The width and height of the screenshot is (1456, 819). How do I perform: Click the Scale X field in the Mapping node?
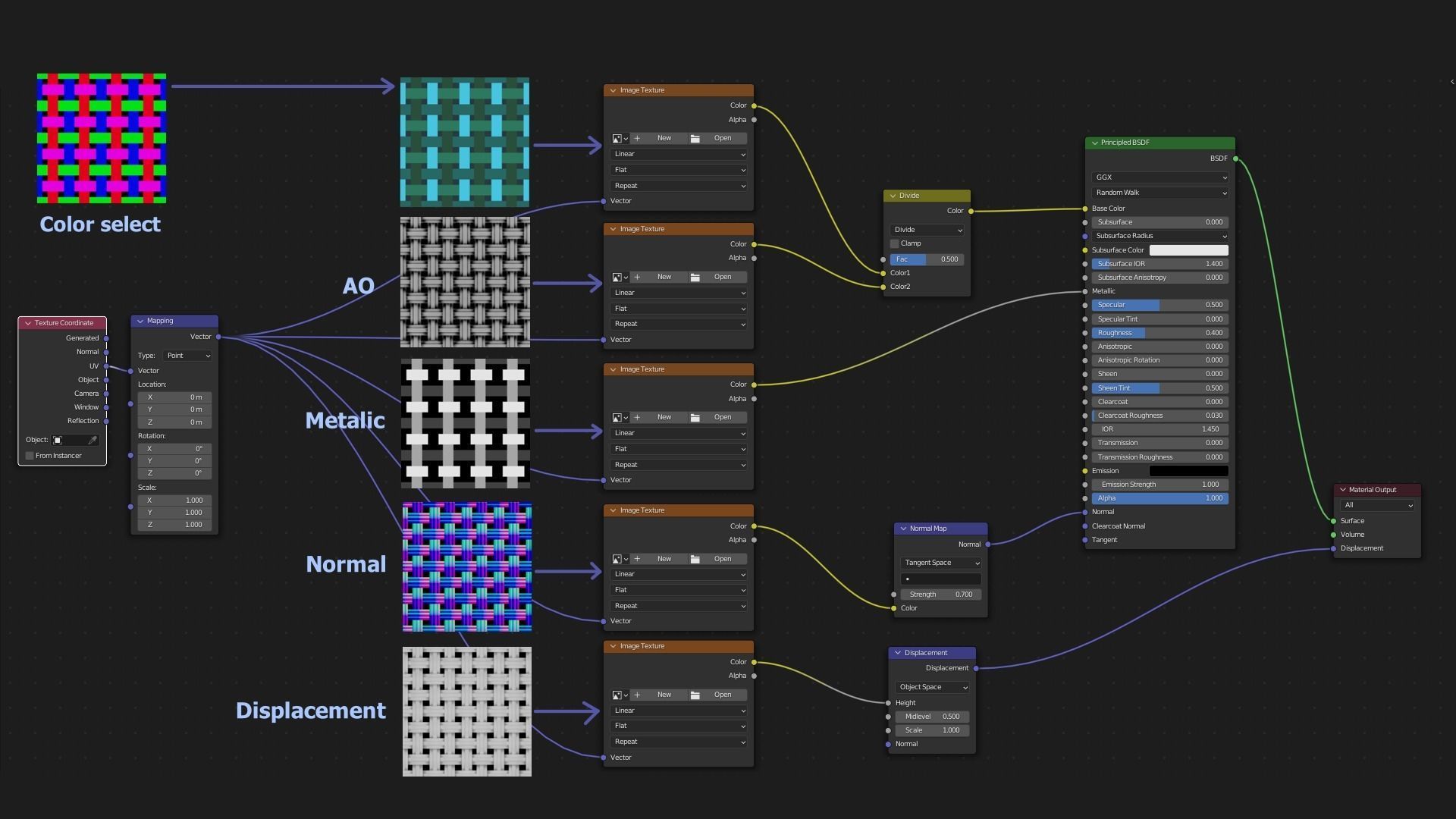[174, 500]
